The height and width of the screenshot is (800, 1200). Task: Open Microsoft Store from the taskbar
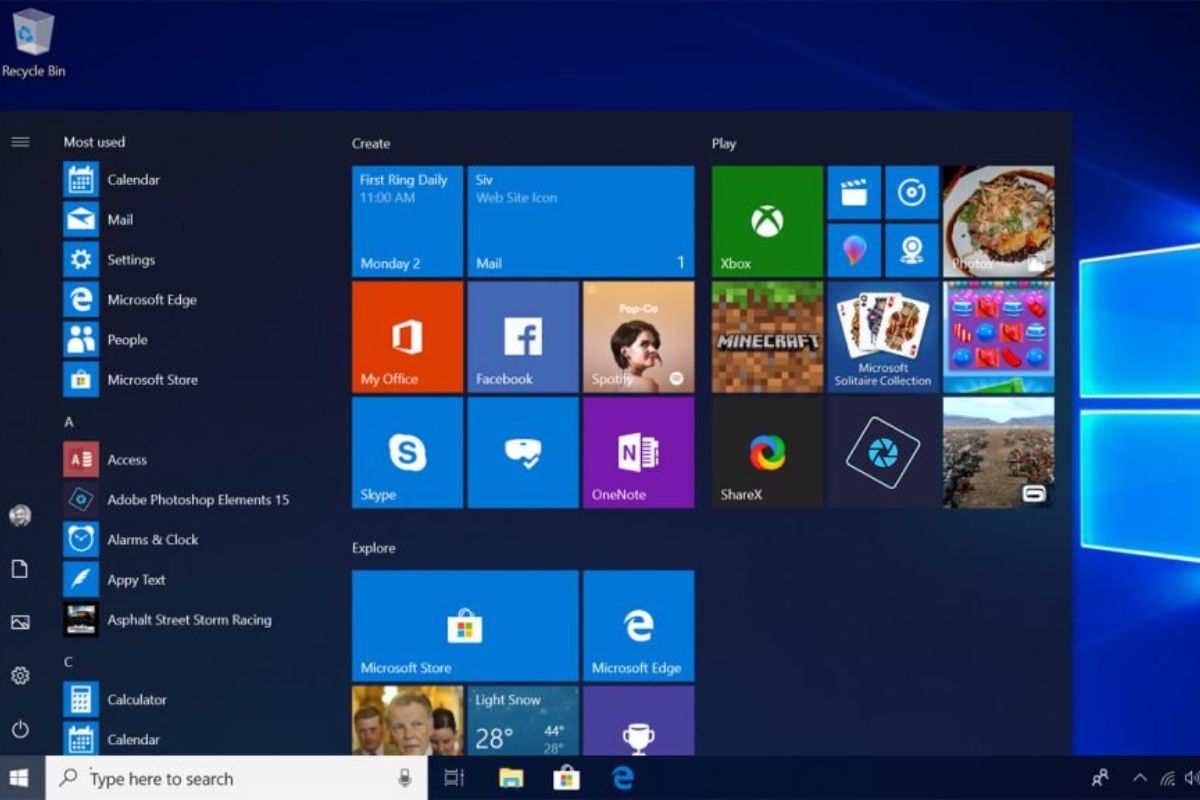pos(567,778)
